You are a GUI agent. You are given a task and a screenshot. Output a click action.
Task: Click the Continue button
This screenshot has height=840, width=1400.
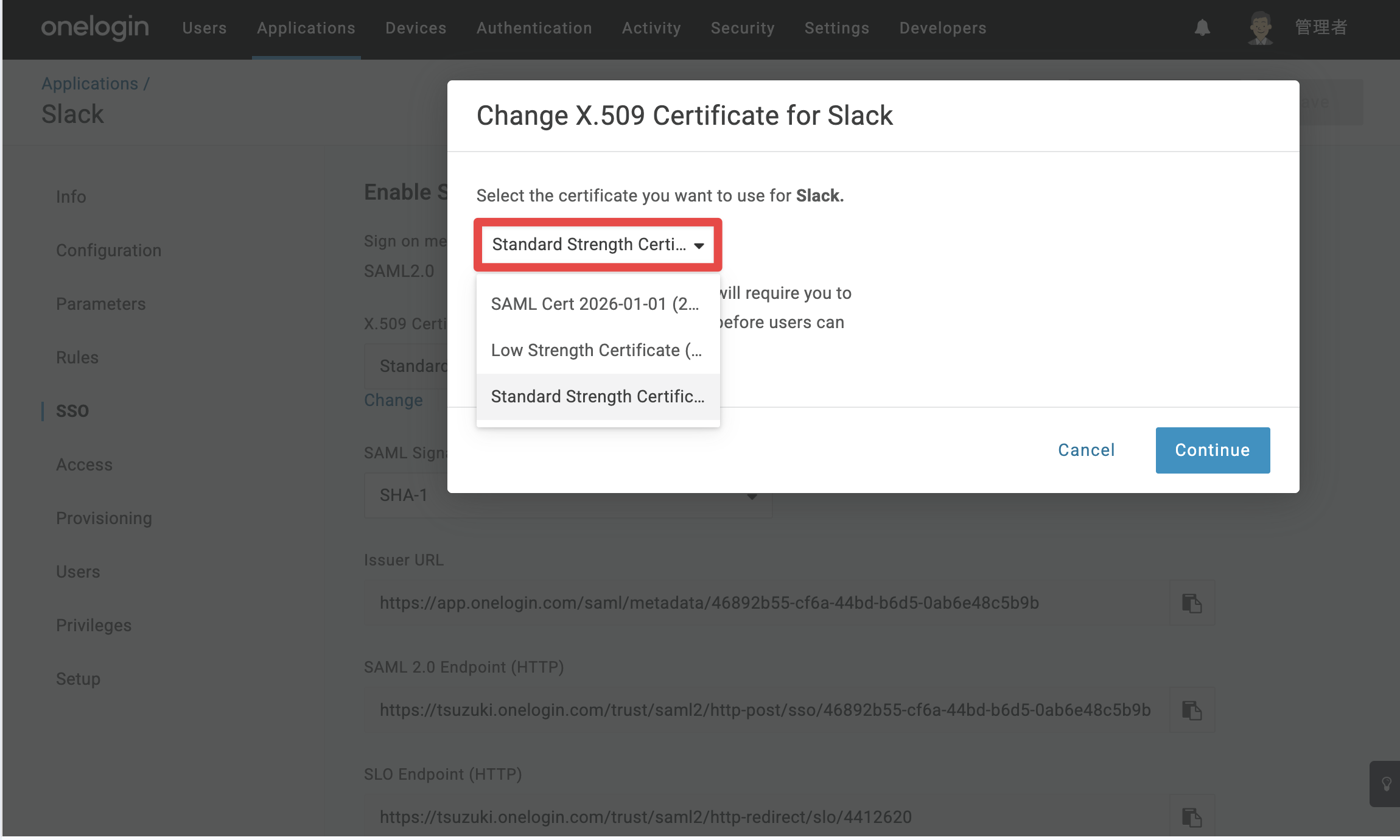(x=1213, y=450)
